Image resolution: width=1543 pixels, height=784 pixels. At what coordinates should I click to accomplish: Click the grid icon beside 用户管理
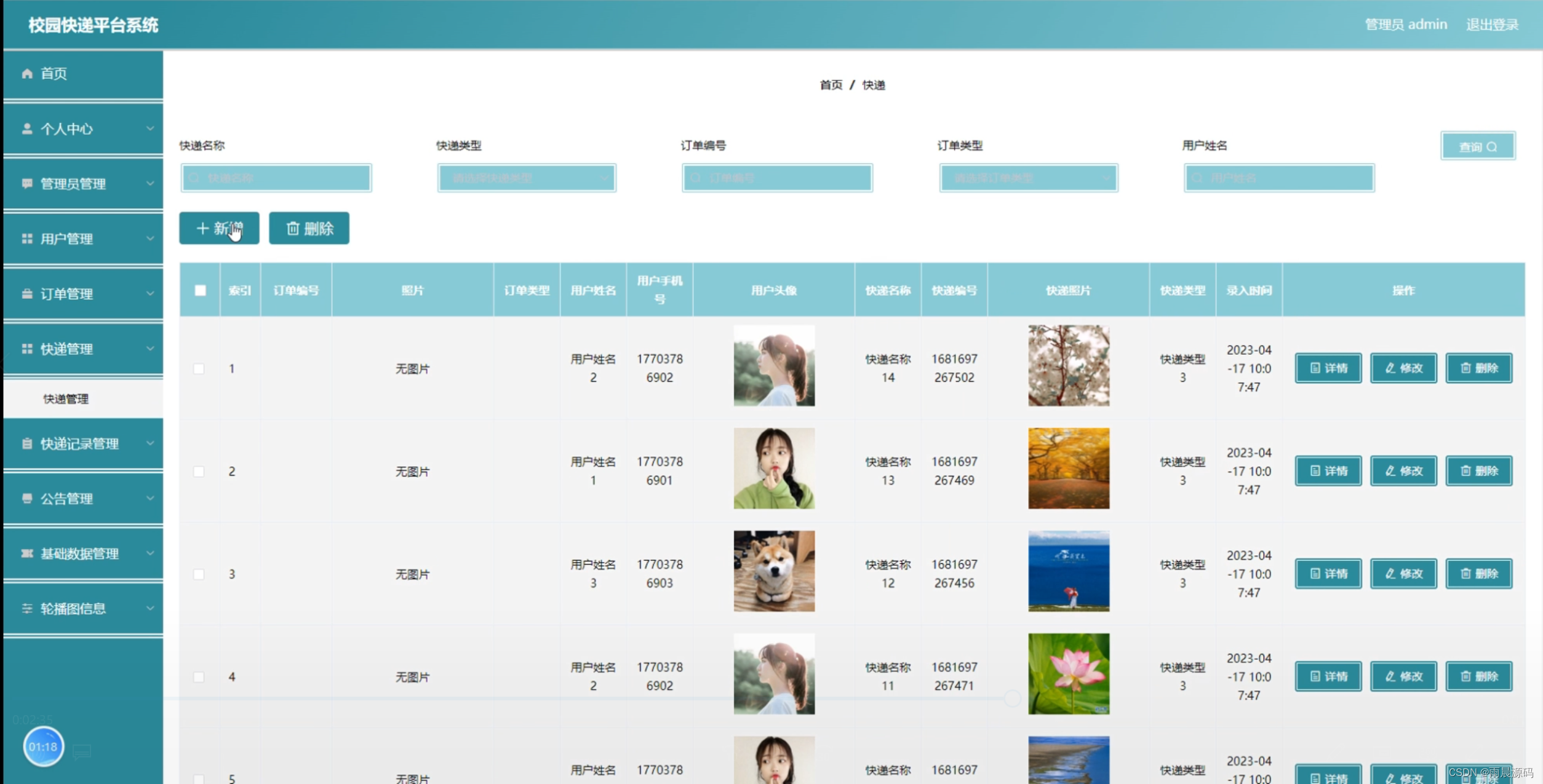[x=27, y=239]
